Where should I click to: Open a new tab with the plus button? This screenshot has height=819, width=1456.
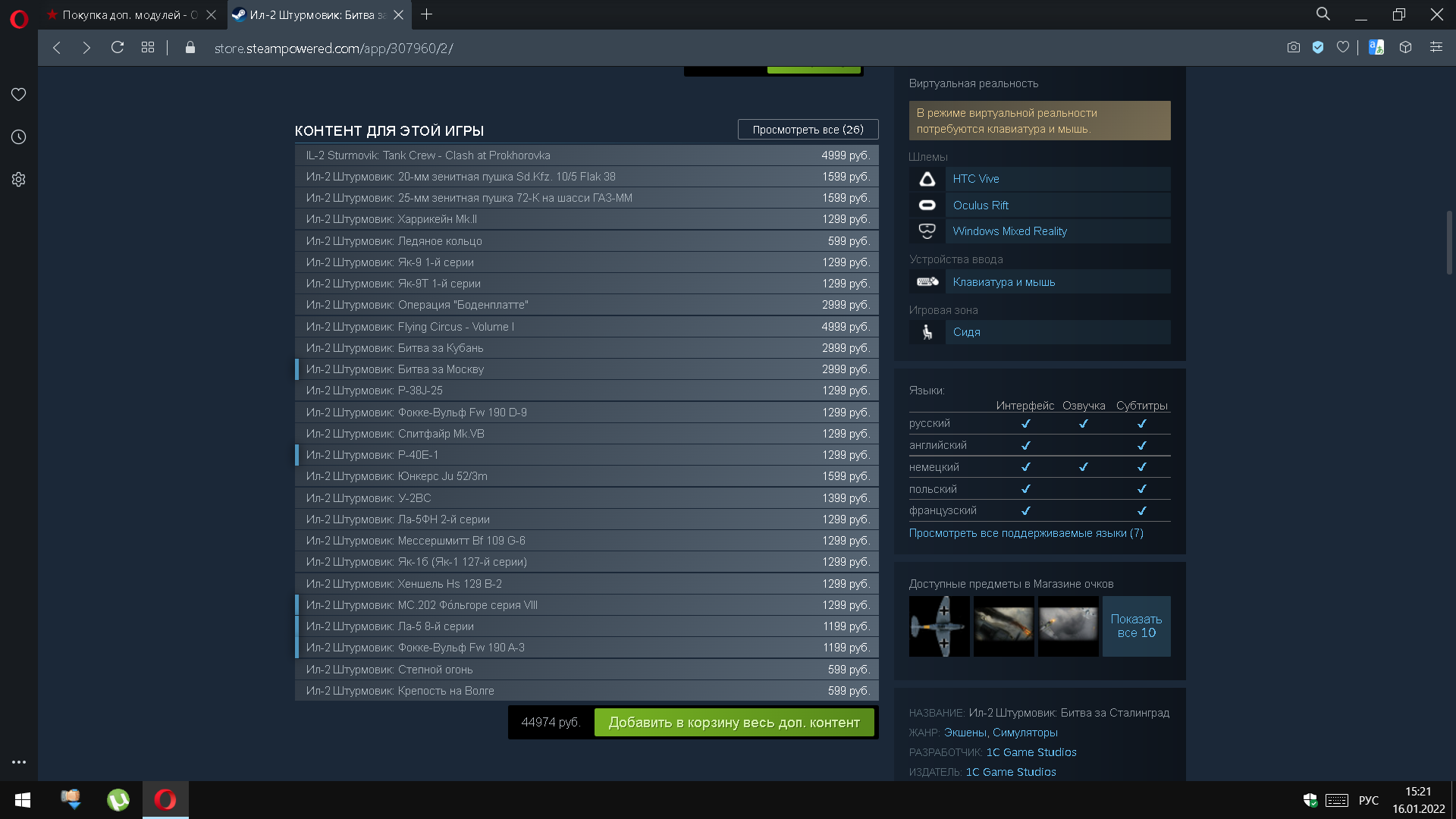coord(426,14)
